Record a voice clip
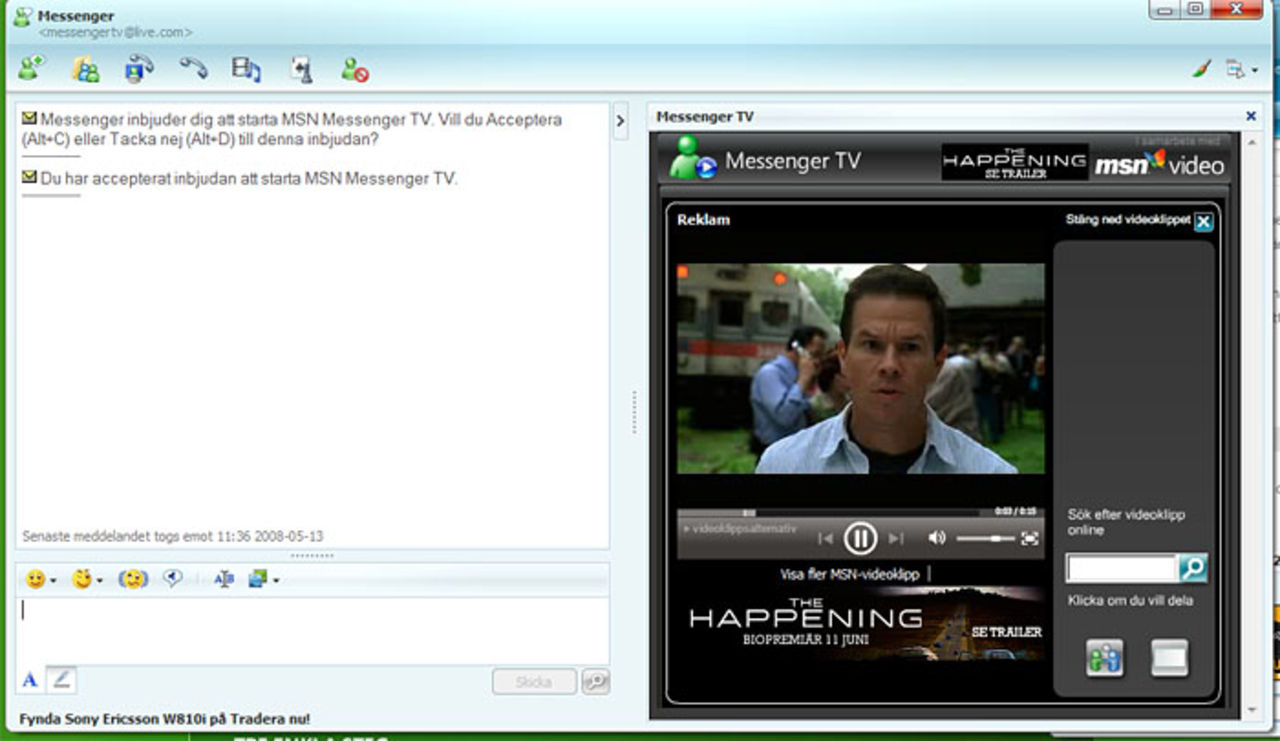Image resolution: width=1280 pixels, height=741 pixels. tap(172, 578)
